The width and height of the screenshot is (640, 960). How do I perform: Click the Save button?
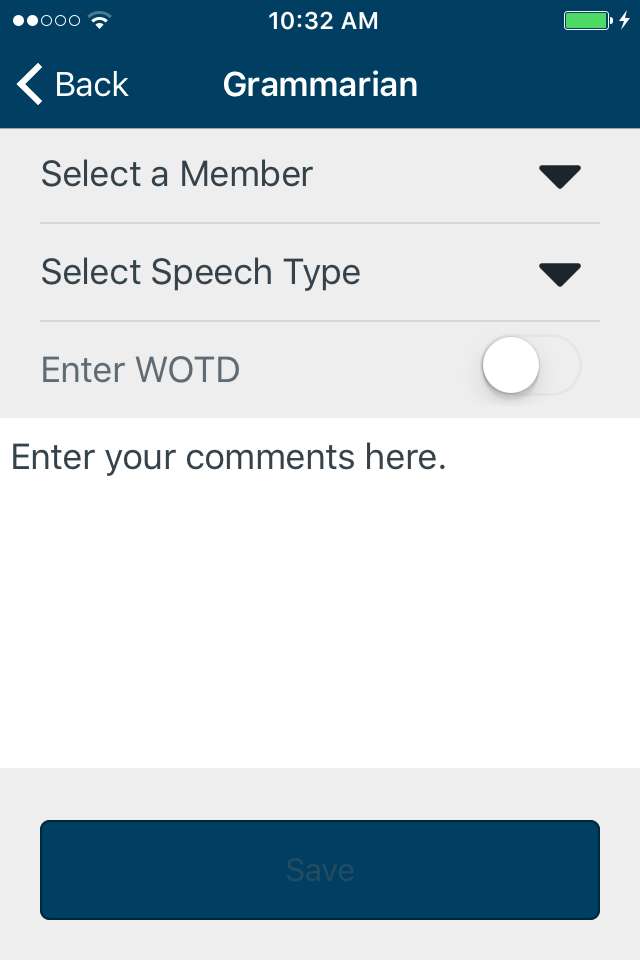click(x=320, y=870)
